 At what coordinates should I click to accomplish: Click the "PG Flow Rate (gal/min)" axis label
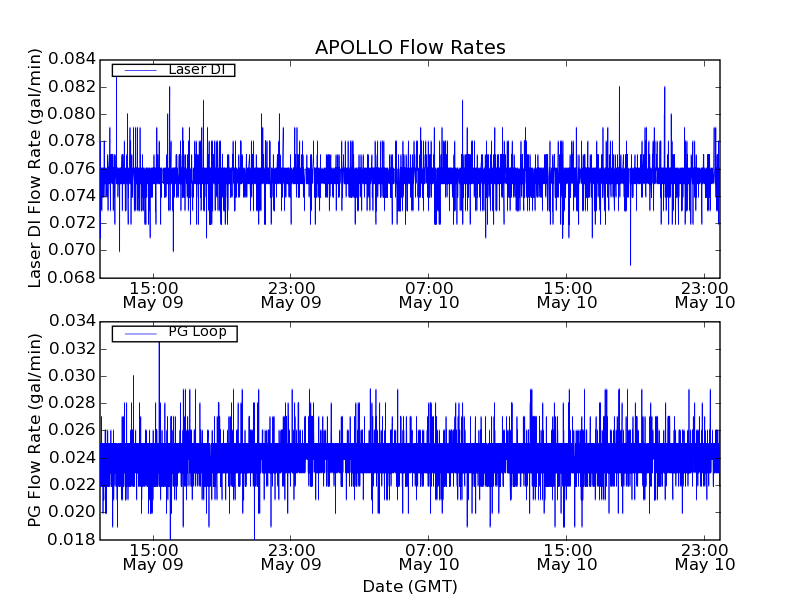tap(35, 430)
